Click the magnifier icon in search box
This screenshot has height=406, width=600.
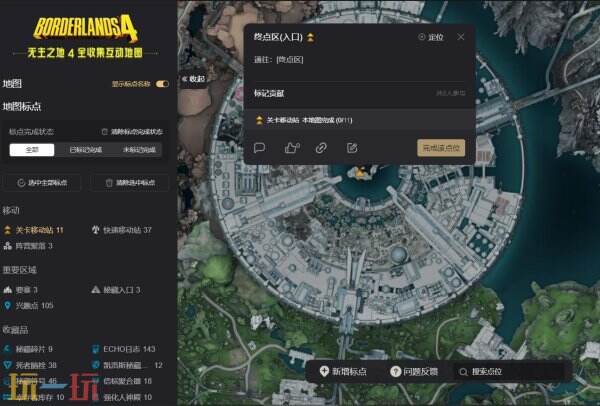(463, 372)
